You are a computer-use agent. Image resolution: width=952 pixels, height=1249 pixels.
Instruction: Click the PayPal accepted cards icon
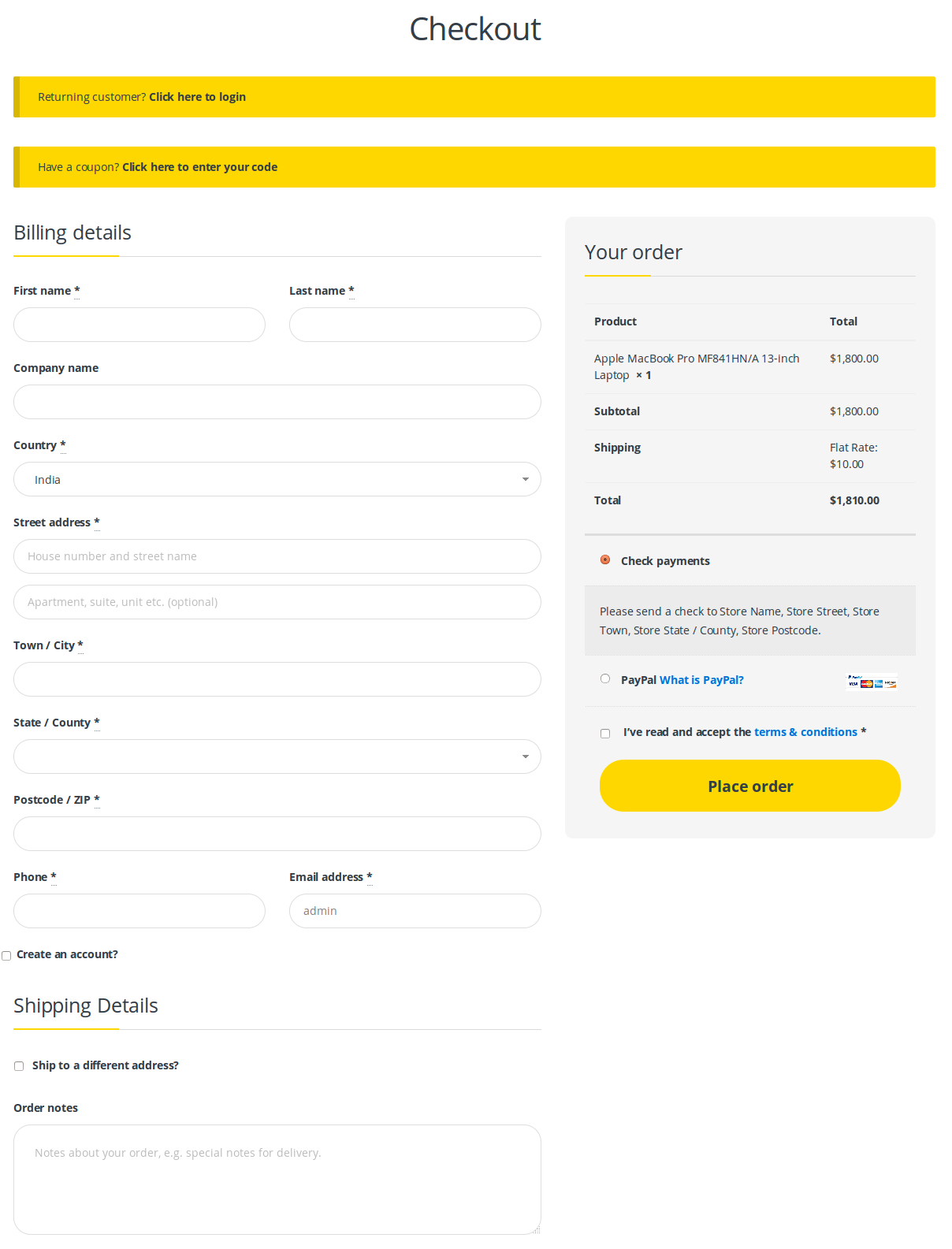coord(872,682)
